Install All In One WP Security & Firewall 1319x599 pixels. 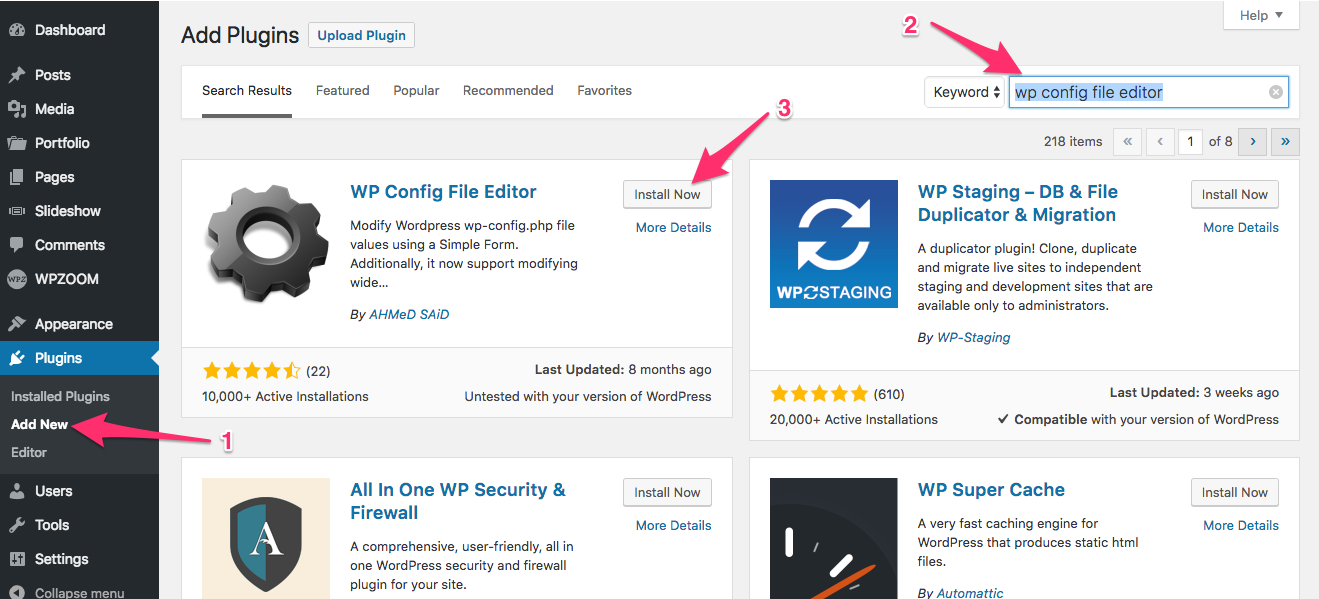click(667, 492)
